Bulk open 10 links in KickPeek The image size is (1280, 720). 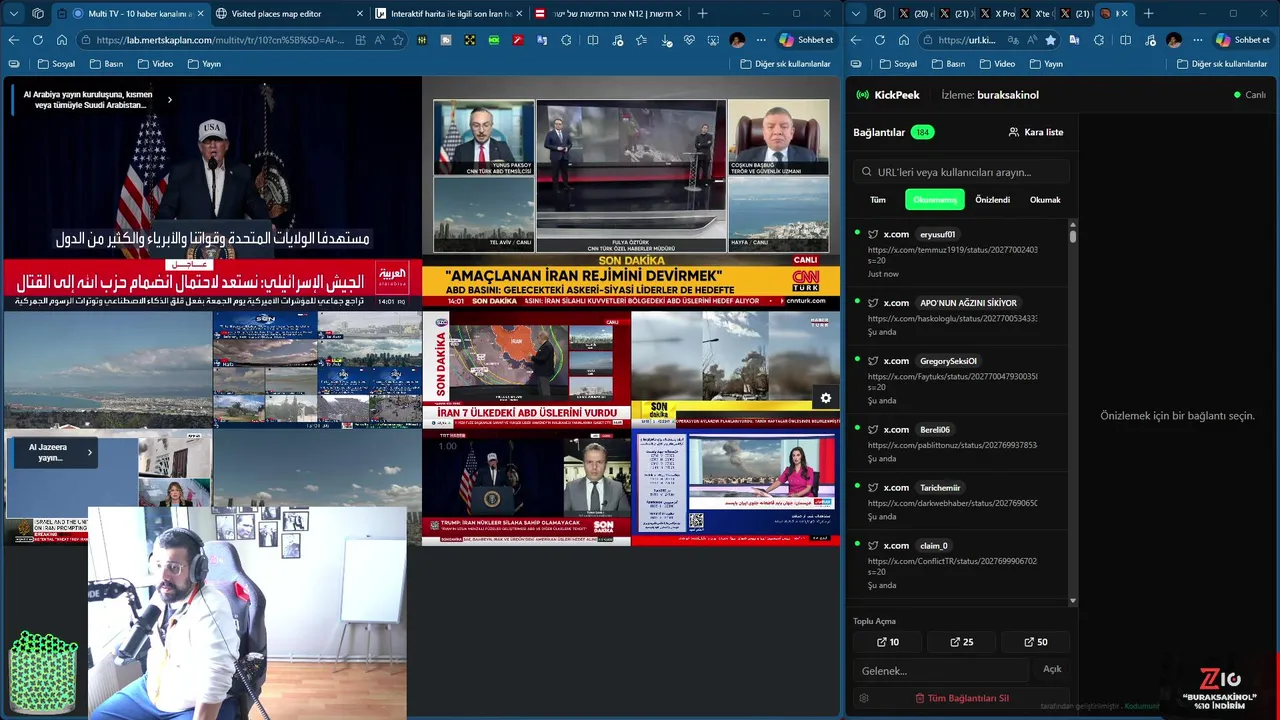coord(888,642)
